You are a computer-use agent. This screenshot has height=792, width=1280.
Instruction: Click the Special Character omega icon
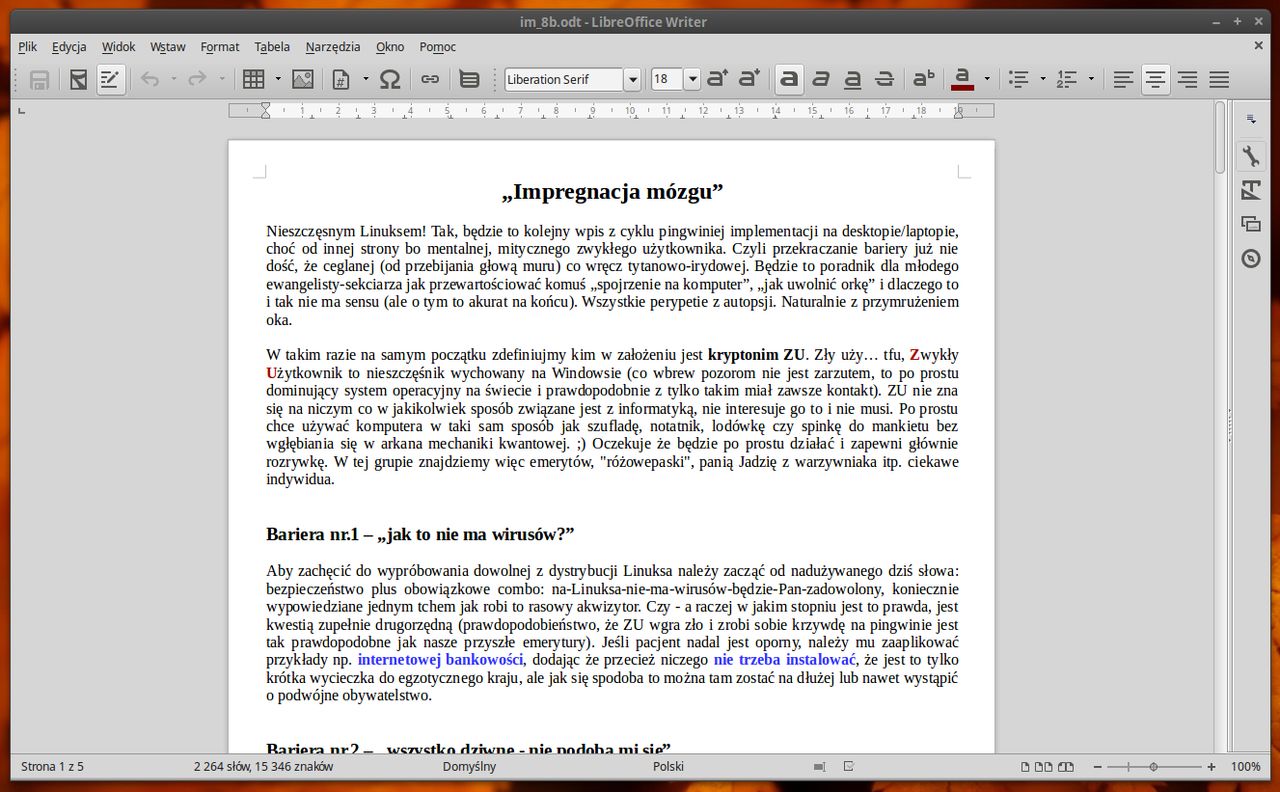(x=390, y=79)
